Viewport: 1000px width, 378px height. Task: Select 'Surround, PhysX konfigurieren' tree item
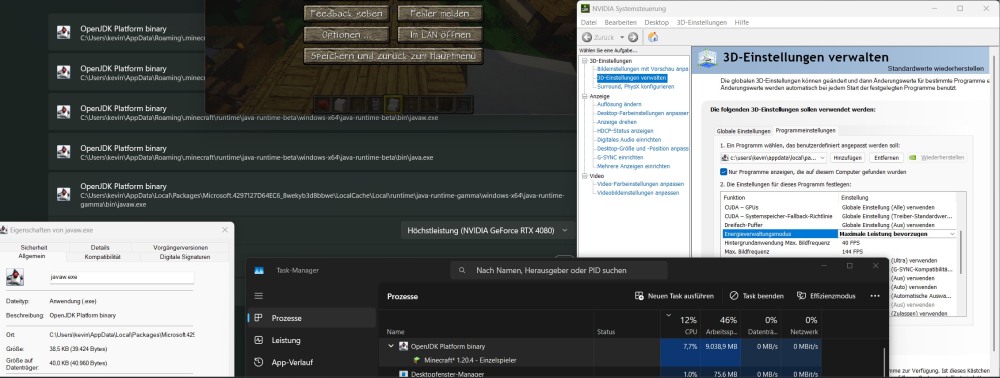point(635,86)
